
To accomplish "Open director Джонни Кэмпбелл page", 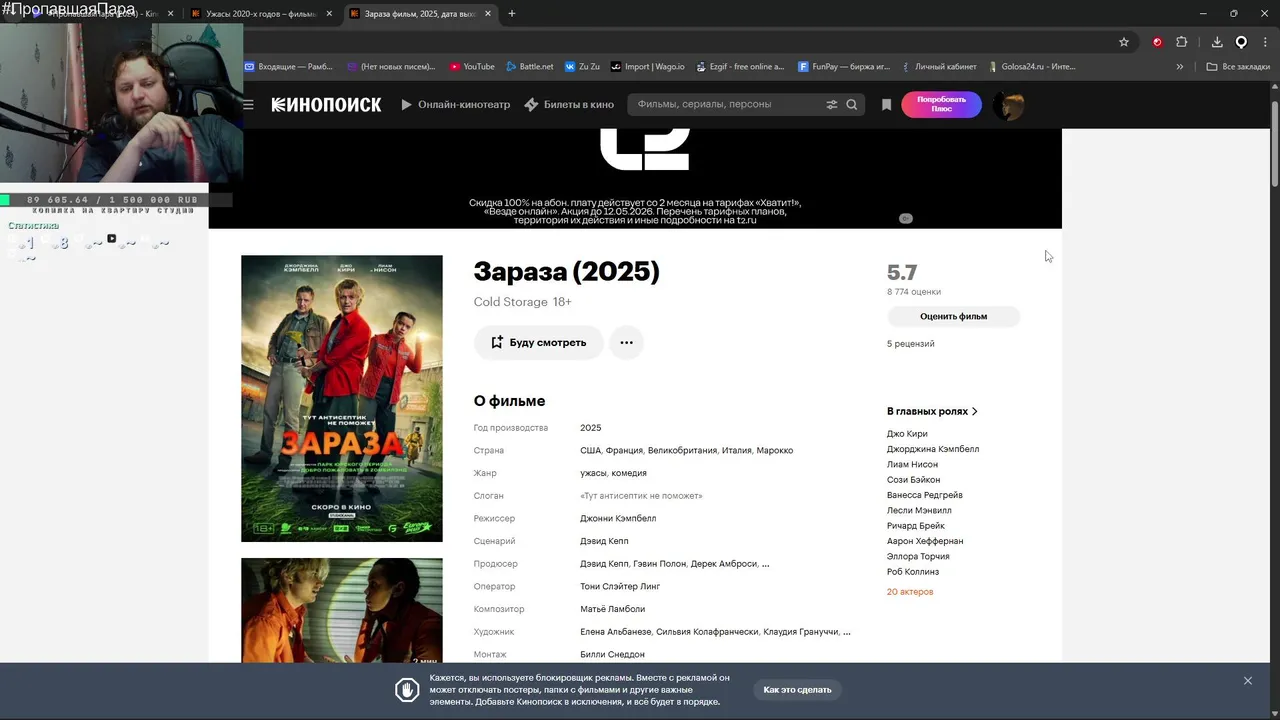I will (x=618, y=518).
